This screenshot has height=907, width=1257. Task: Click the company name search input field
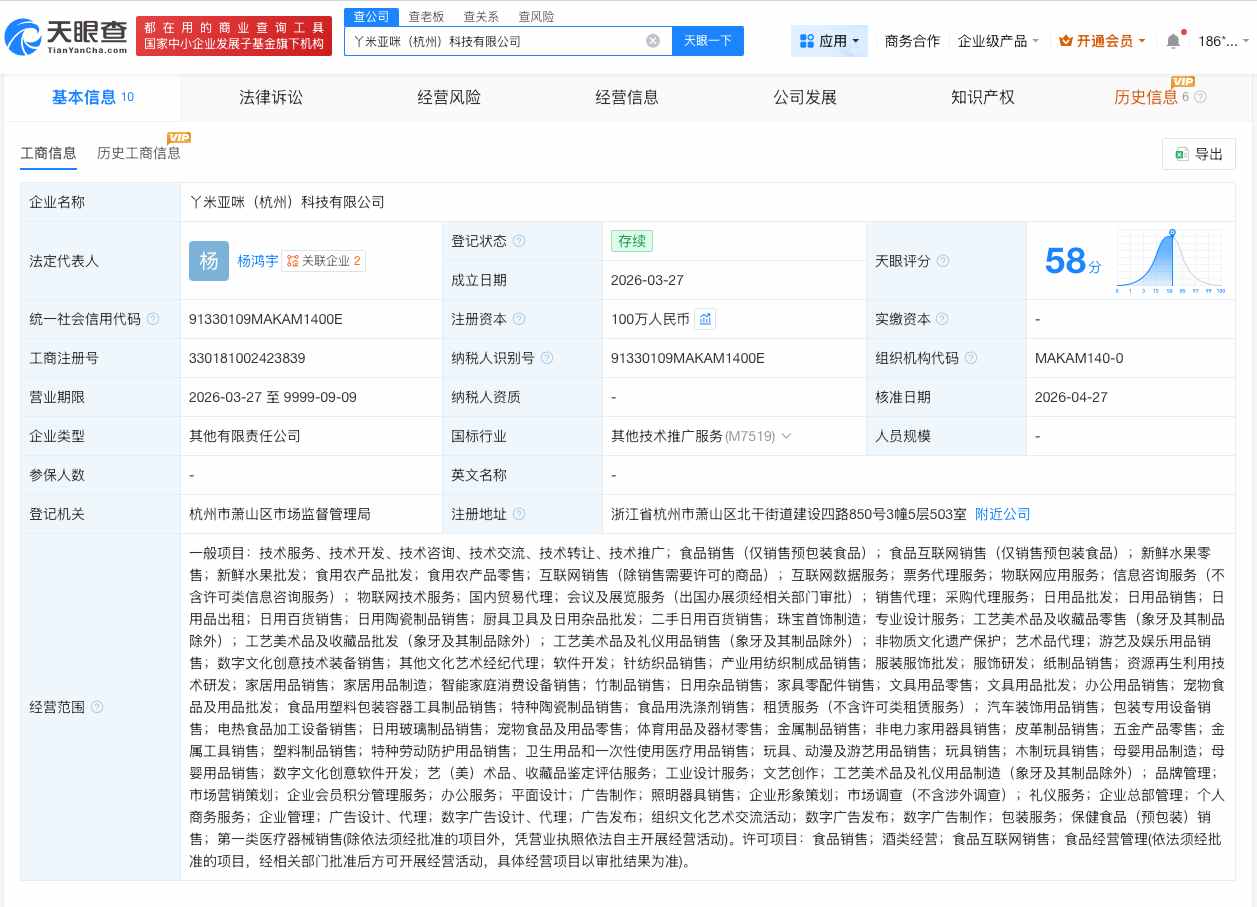(500, 41)
